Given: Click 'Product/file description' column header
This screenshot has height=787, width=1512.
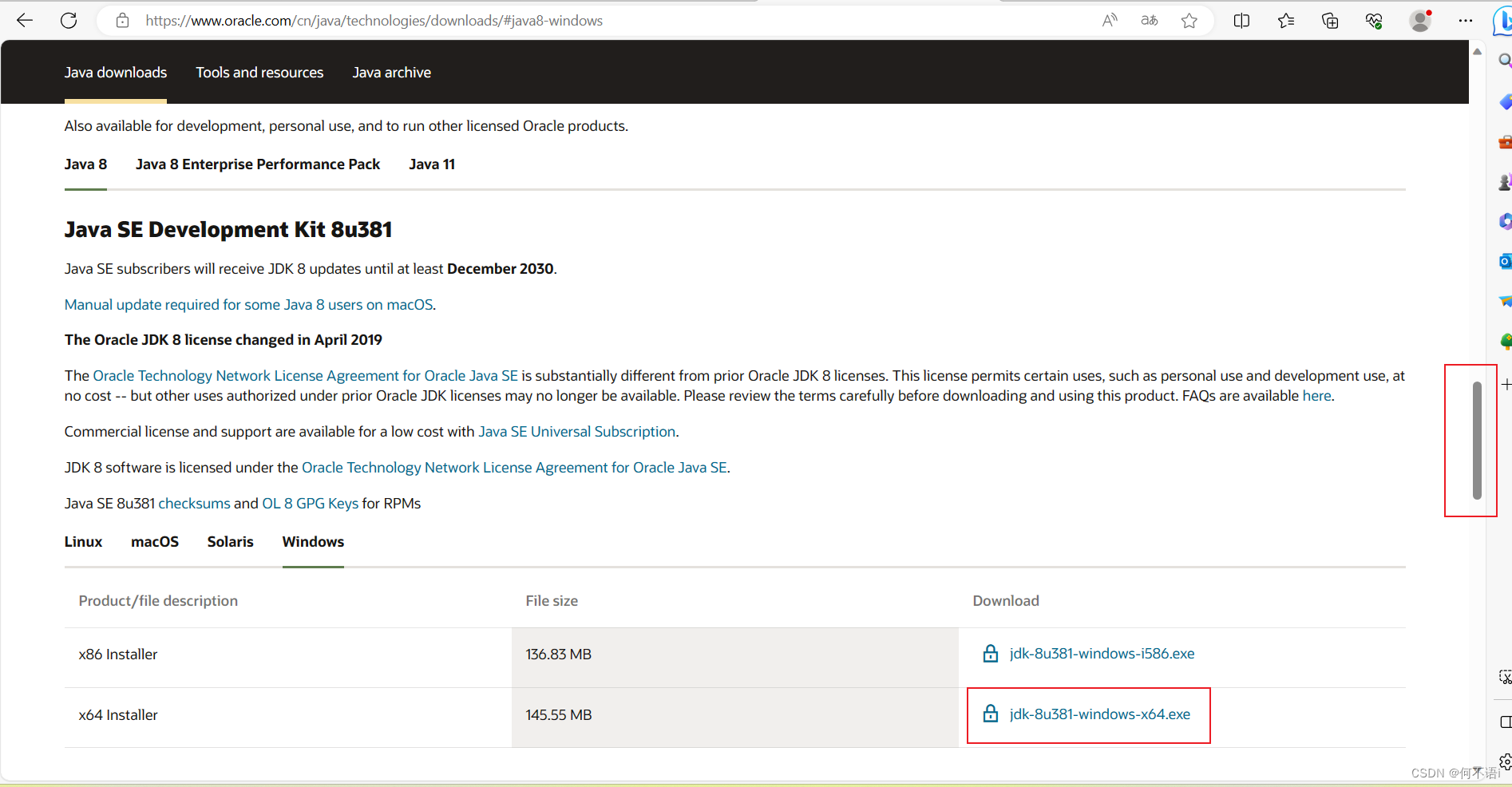Looking at the screenshot, I should (158, 601).
